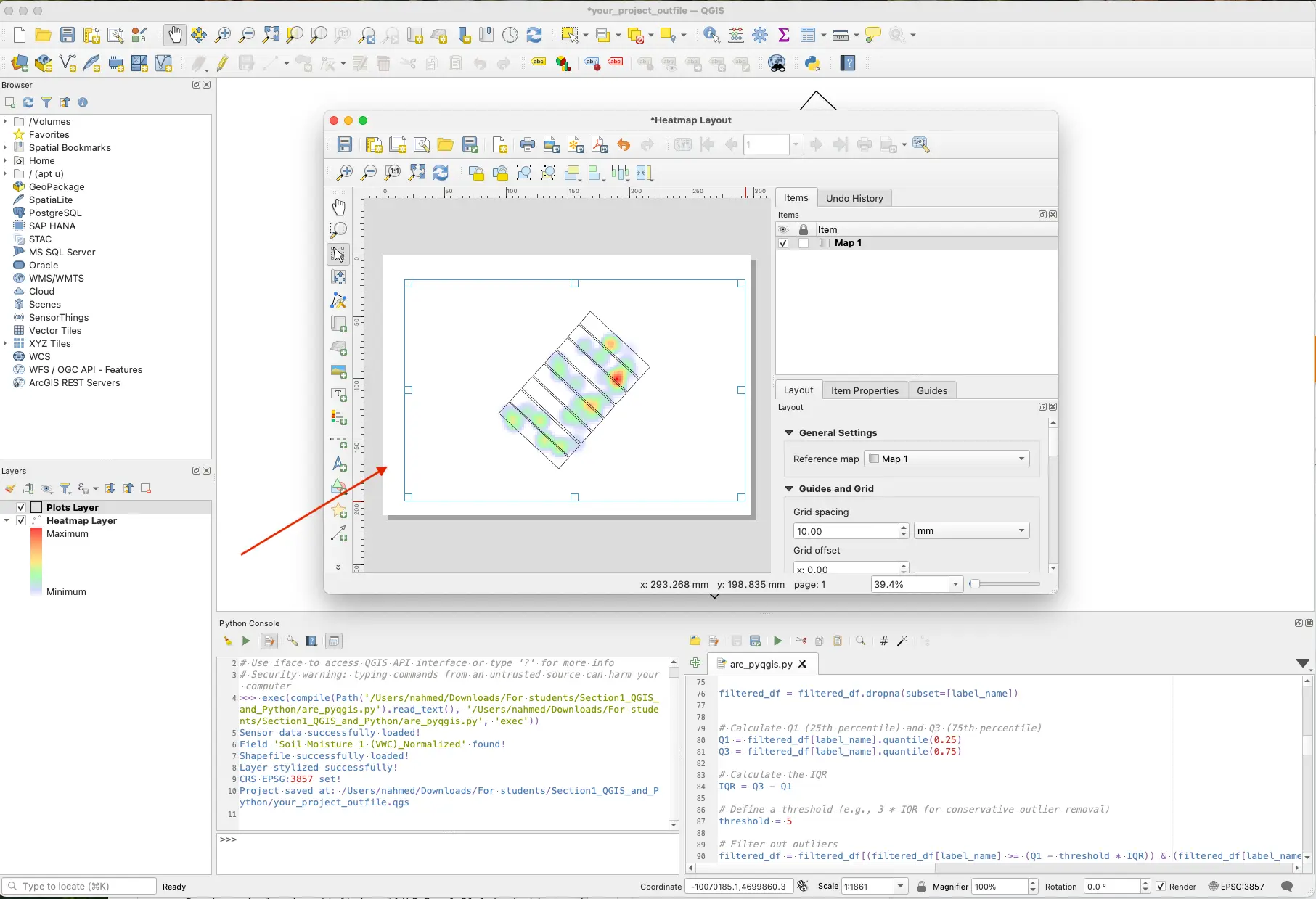Click the Save Project icon in QGIS toolbar
The image size is (1316, 899).
(68, 35)
